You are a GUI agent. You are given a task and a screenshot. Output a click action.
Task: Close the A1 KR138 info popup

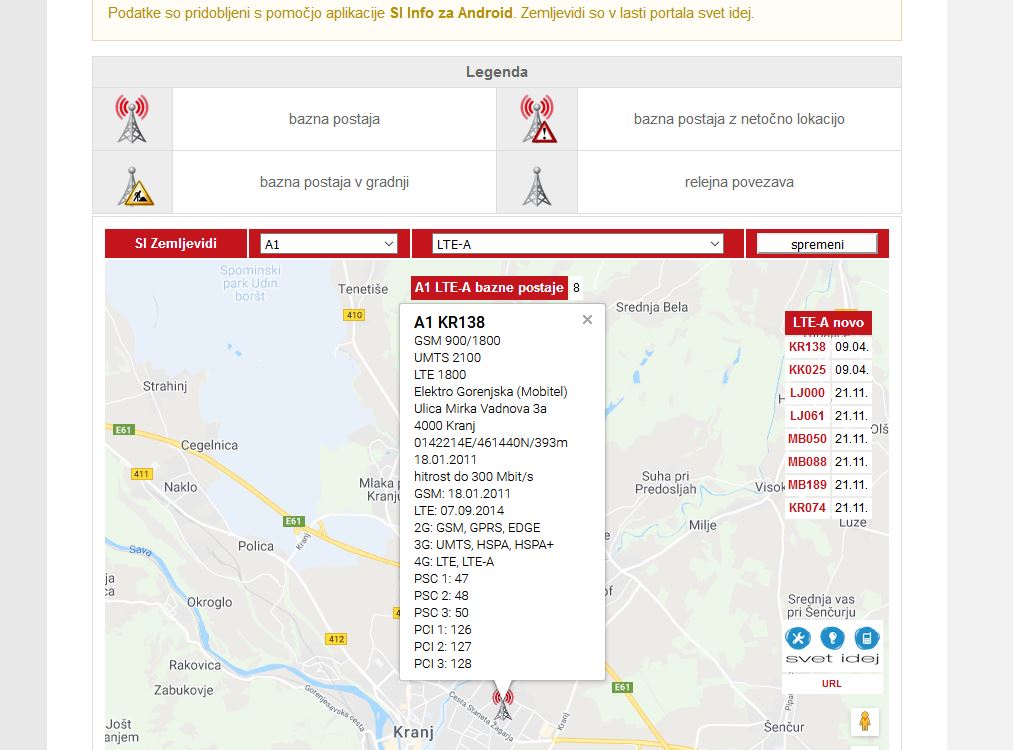click(x=587, y=319)
